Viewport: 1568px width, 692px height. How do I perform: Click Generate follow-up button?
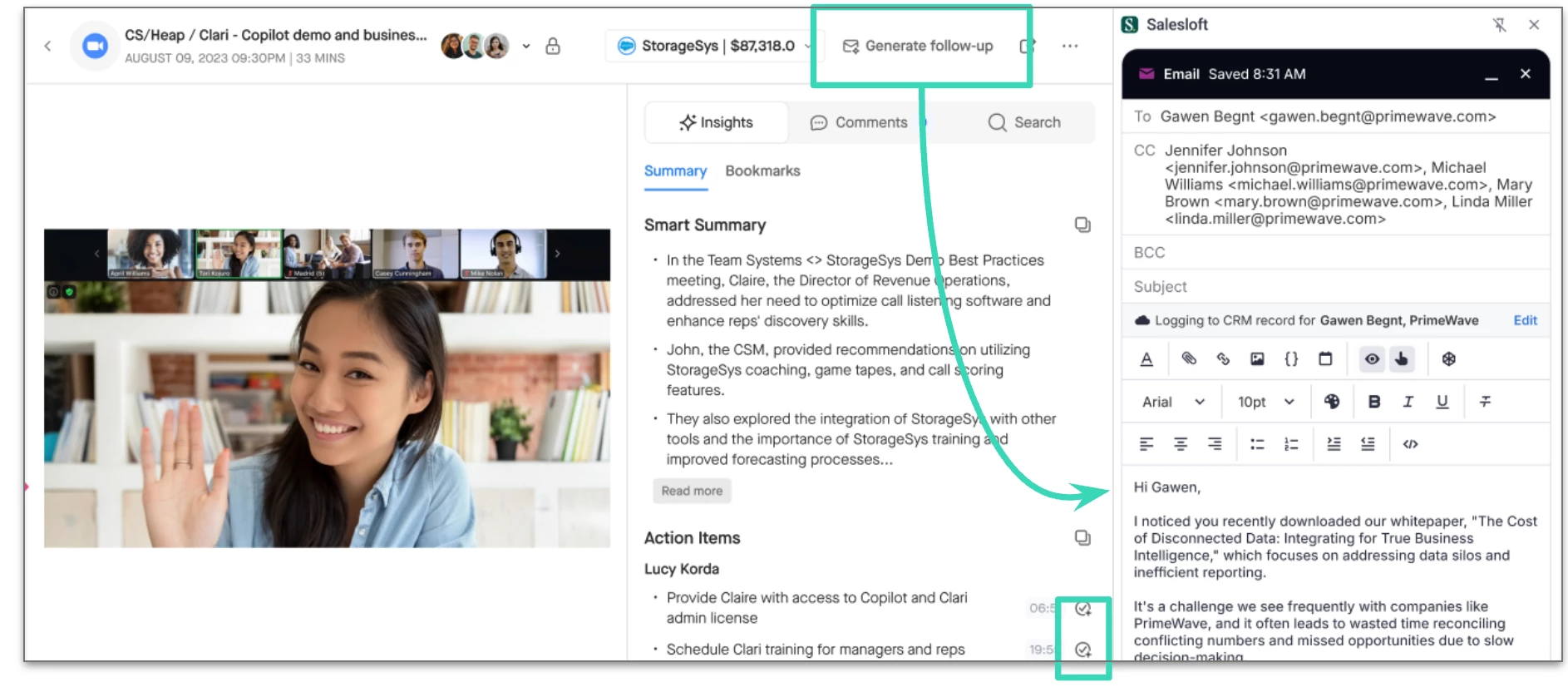tap(918, 46)
